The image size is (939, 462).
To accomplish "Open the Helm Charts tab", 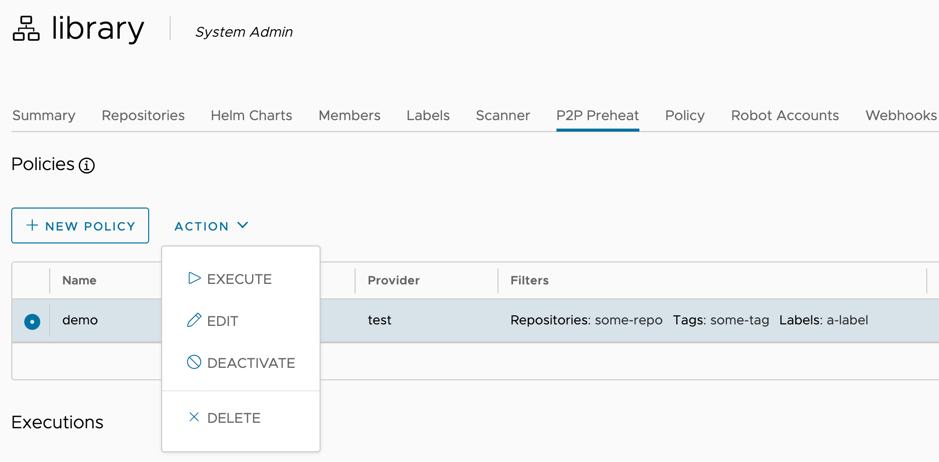I will [251, 116].
